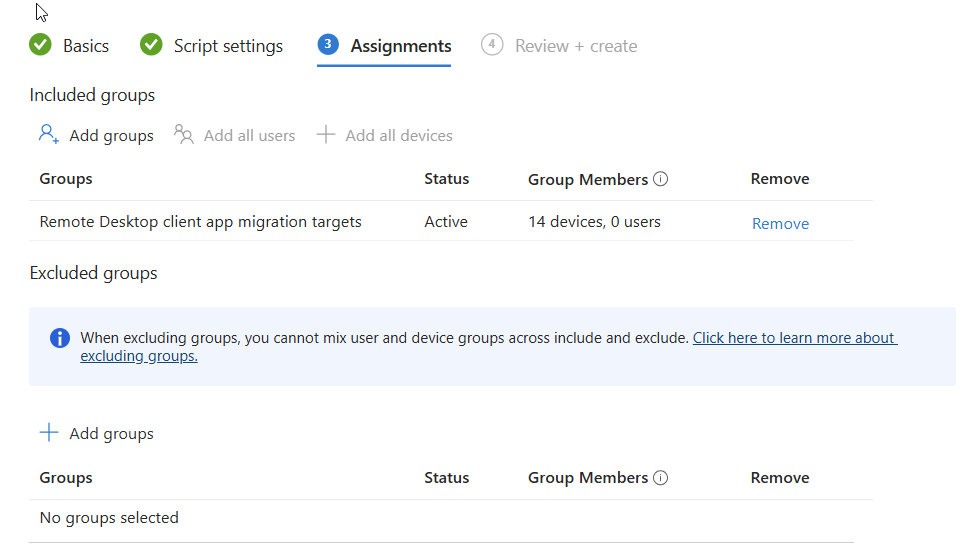The image size is (967, 551).
Task: Click the people icon next to Add all users
Action: [x=184, y=134]
